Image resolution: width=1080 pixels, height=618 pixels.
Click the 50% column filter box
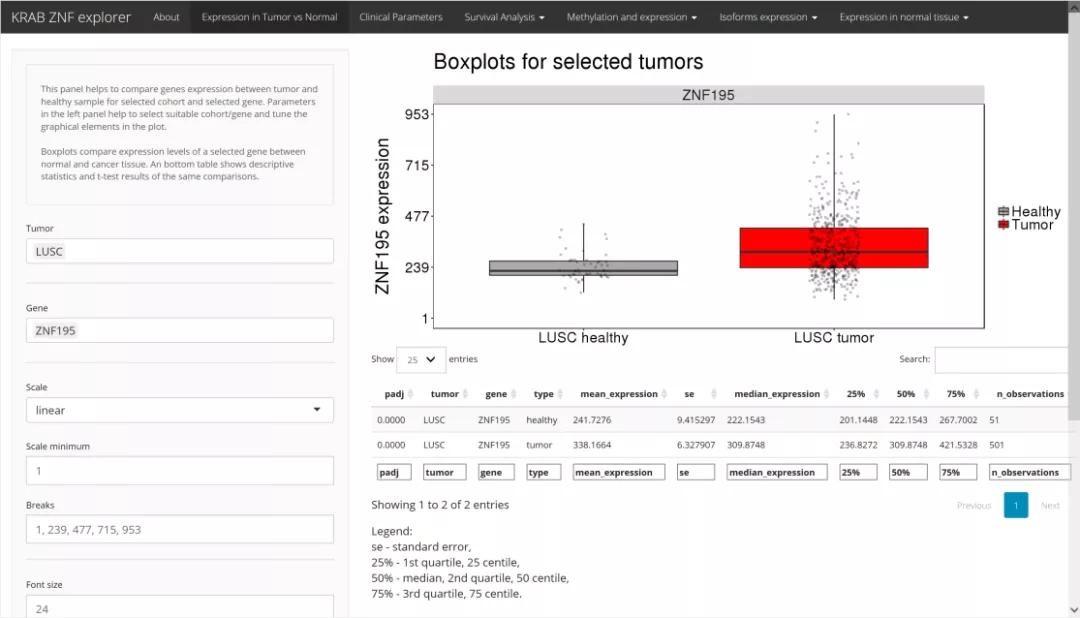point(908,473)
